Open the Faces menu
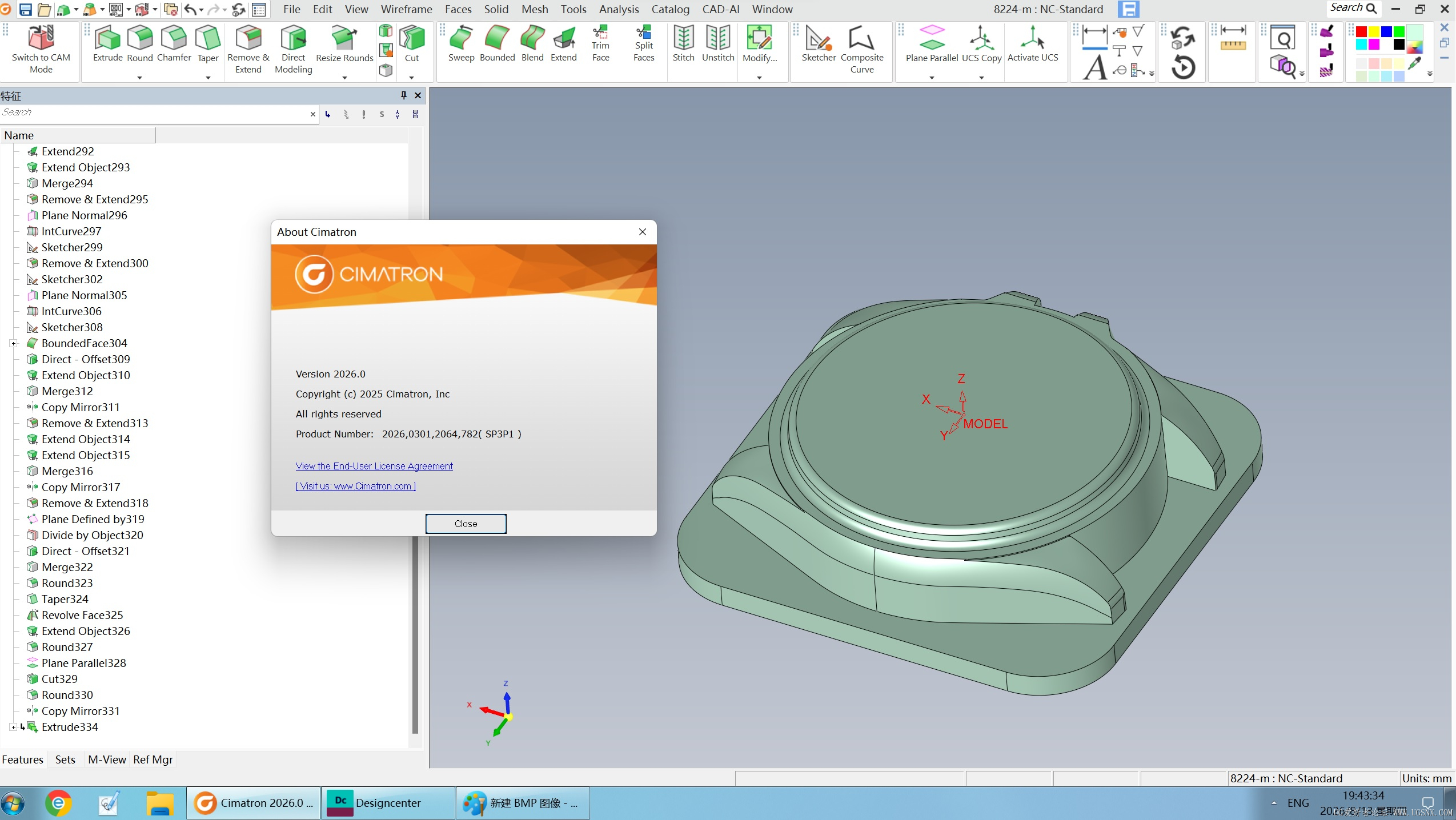The height and width of the screenshot is (820, 1456). click(x=458, y=9)
